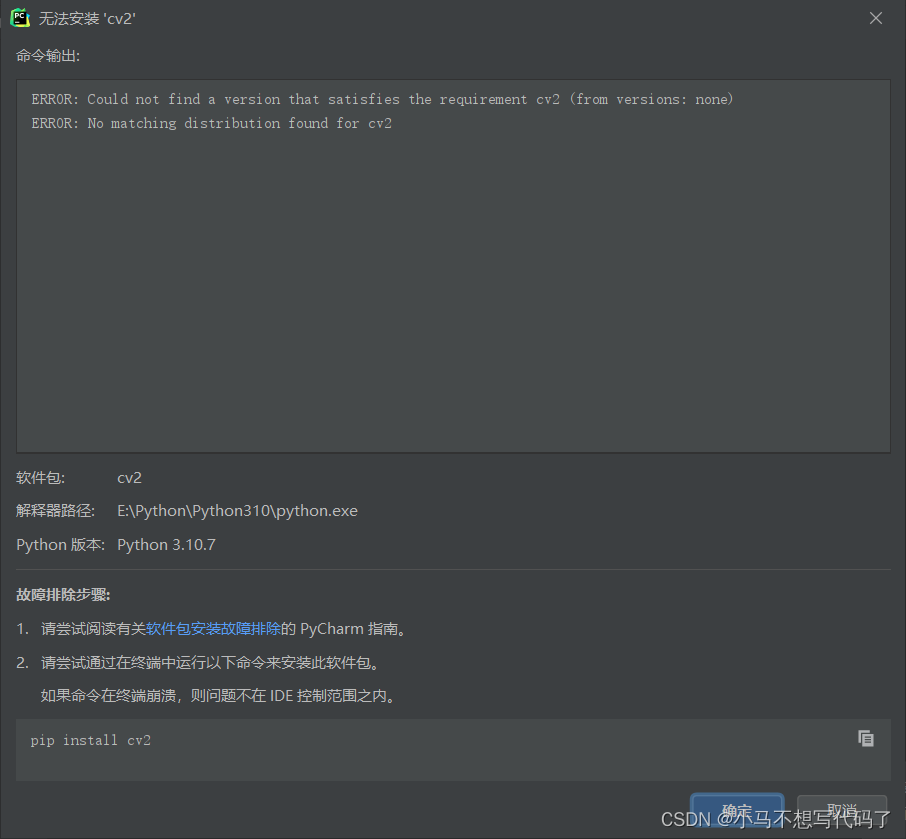This screenshot has width=906, height=839.
Task: Confirm with the 确定 button
Action: (x=737, y=811)
